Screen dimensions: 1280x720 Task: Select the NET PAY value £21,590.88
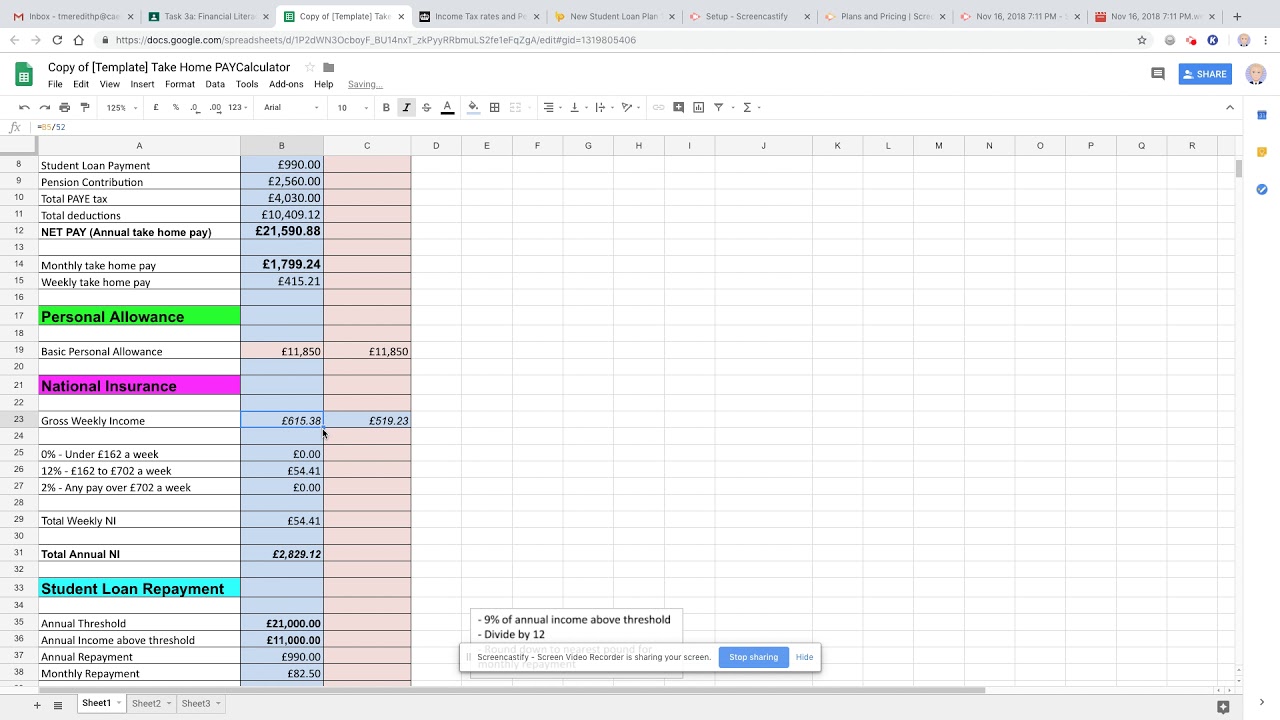coord(282,231)
